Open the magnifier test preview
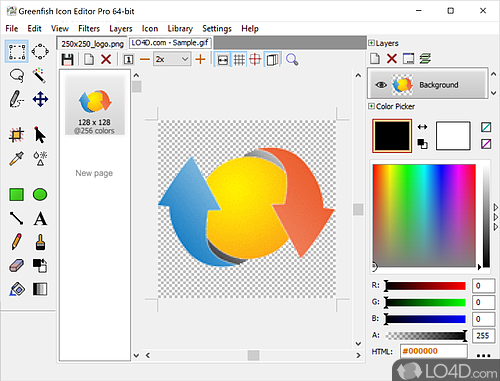Image resolution: width=500 pixels, height=381 pixels. click(x=292, y=60)
